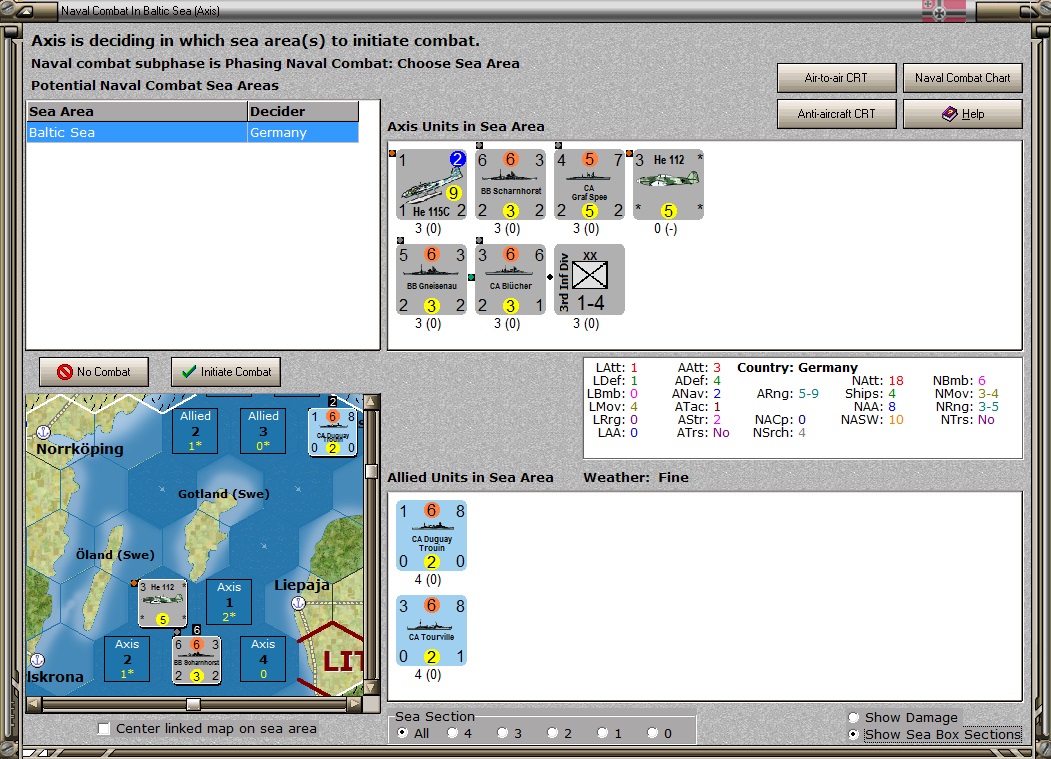Click map scroll left arrow
Screen dimensions: 1051x759
(x=34, y=704)
